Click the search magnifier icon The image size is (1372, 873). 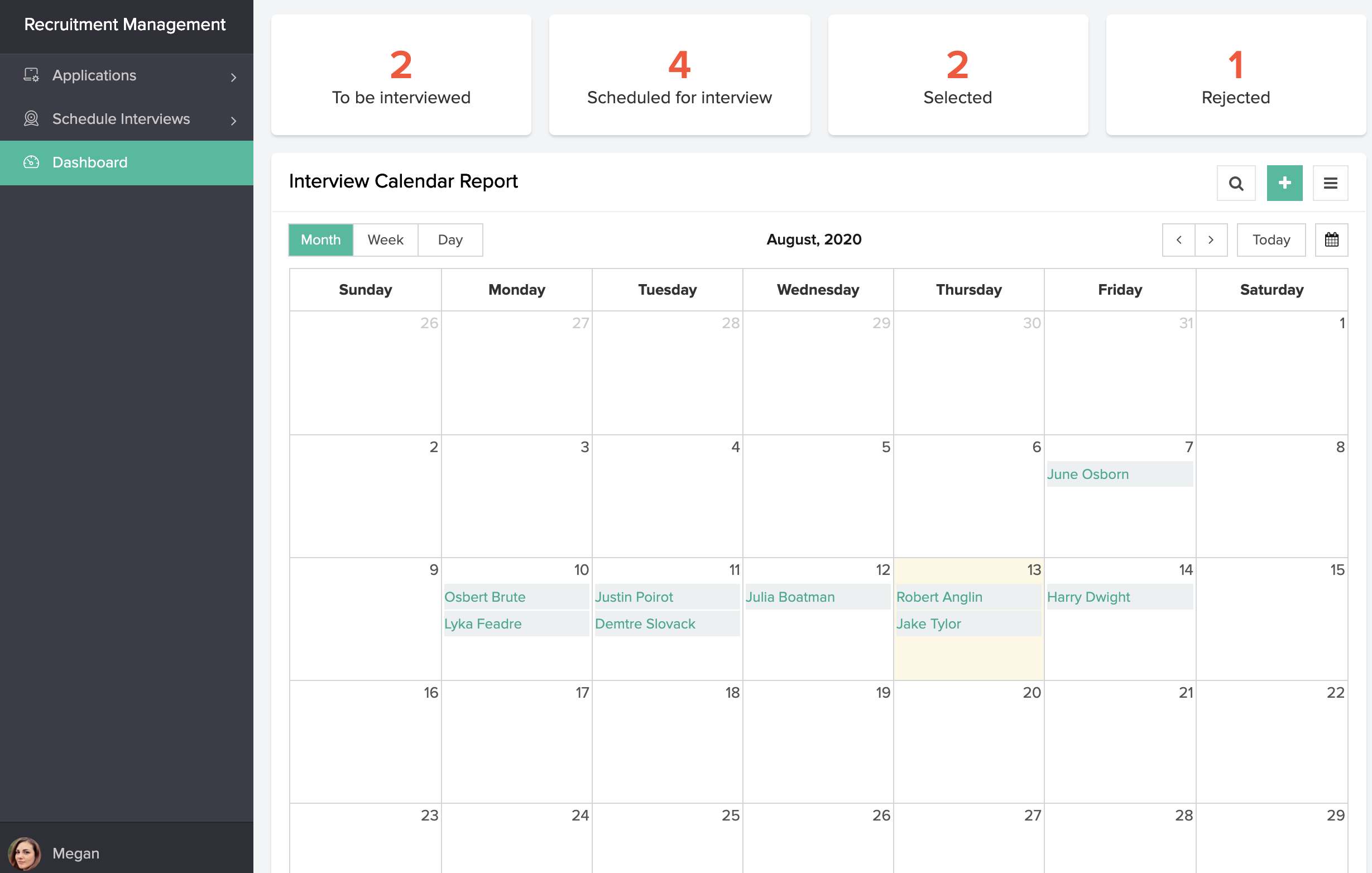(x=1235, y=183)
